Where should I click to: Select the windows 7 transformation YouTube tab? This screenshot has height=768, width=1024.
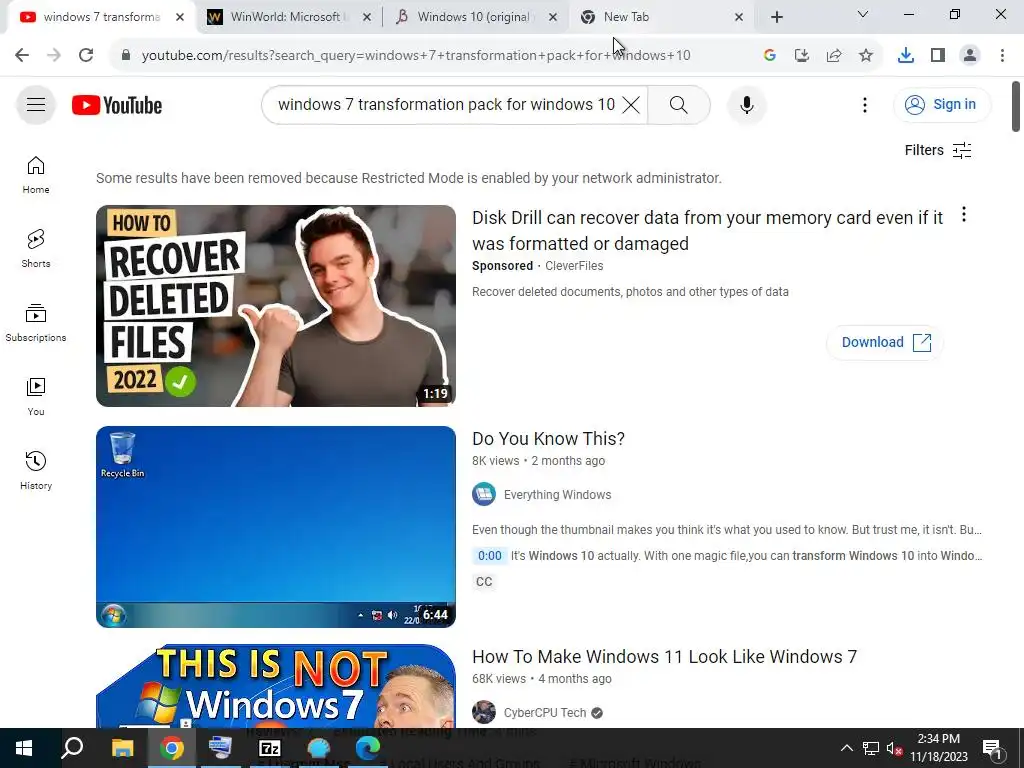coord(101,17)
